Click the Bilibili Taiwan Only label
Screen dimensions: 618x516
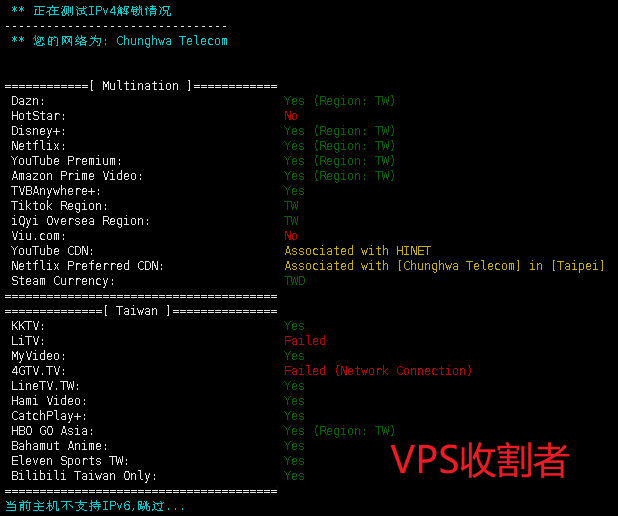click(84, 476)
